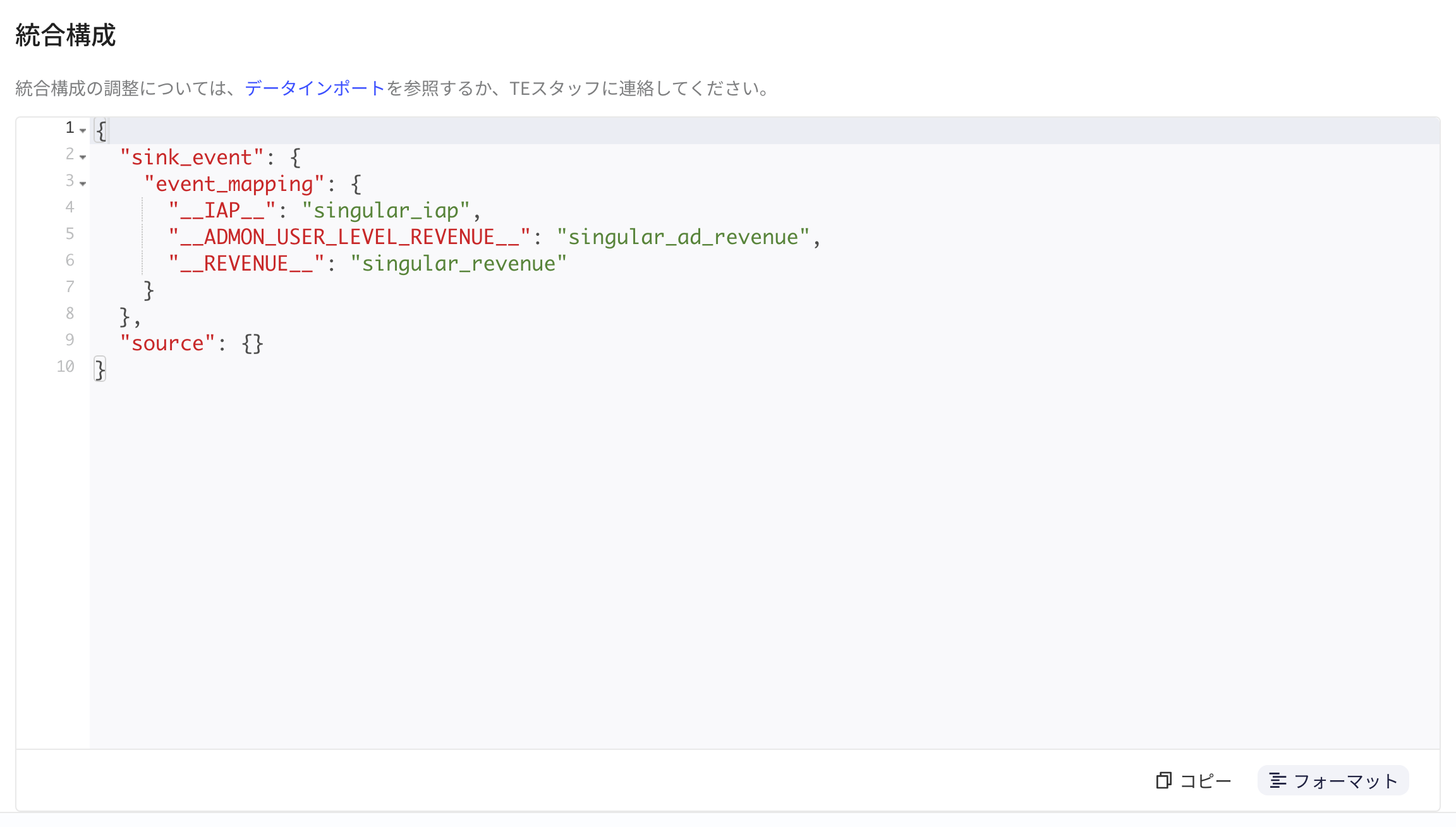Click the "singular_revenue" value
The width and height of the screenshot is (1456, 827).
coord(459,264)
